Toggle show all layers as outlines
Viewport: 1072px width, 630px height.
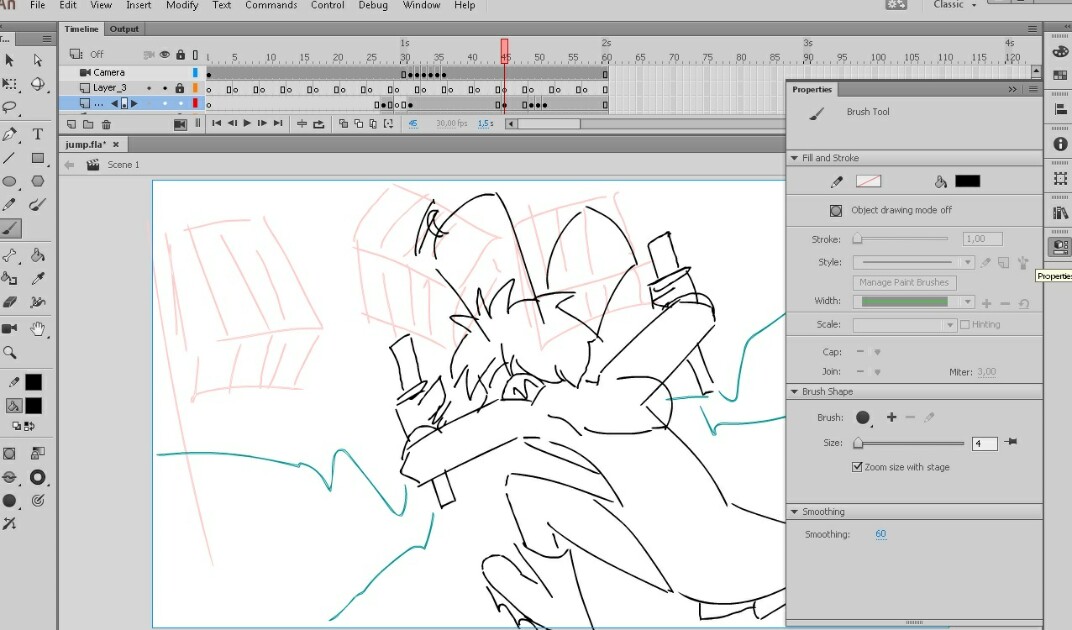click(196, 55)
